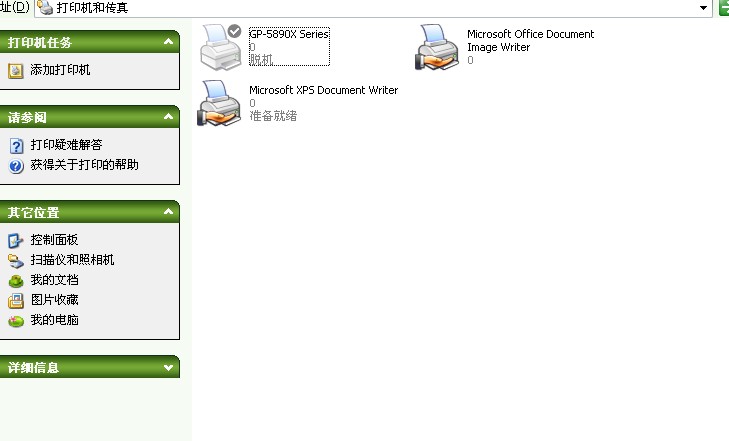Go to 我的电脑 link
729x441 pixels.
coord(54,320)
